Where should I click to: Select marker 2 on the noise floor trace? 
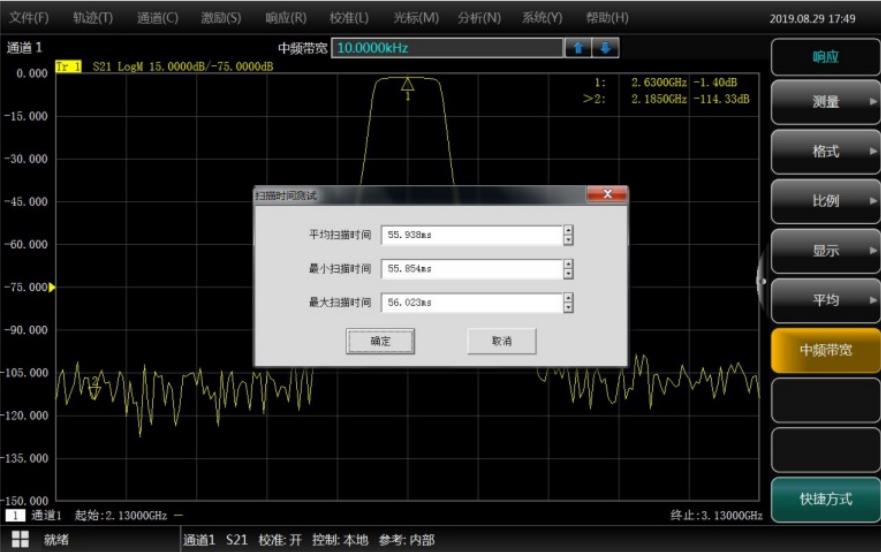click(x=94, y=386)
